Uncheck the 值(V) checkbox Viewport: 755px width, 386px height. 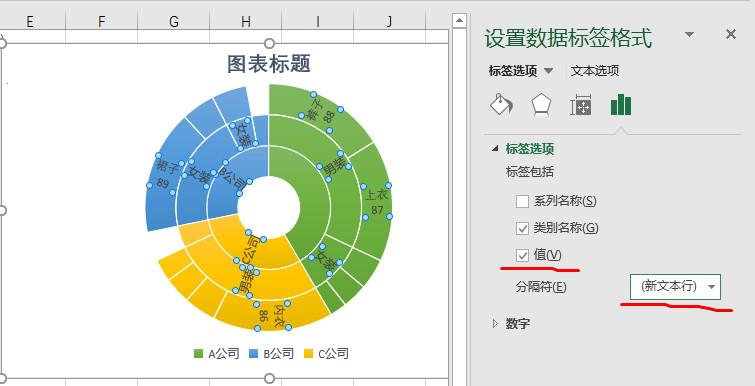point(522,255)
